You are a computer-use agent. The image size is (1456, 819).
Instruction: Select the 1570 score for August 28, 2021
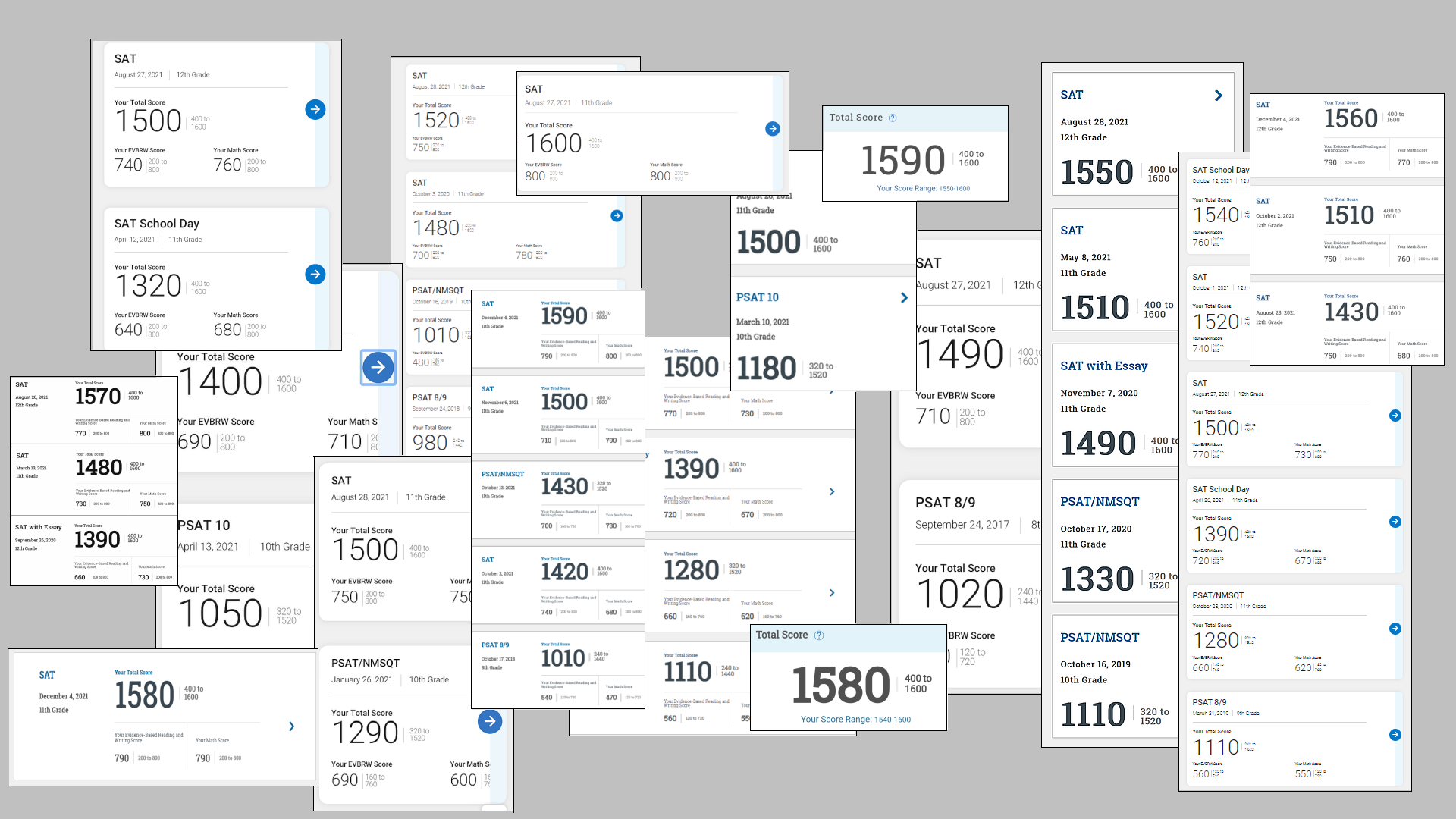[x=98, y=397]
